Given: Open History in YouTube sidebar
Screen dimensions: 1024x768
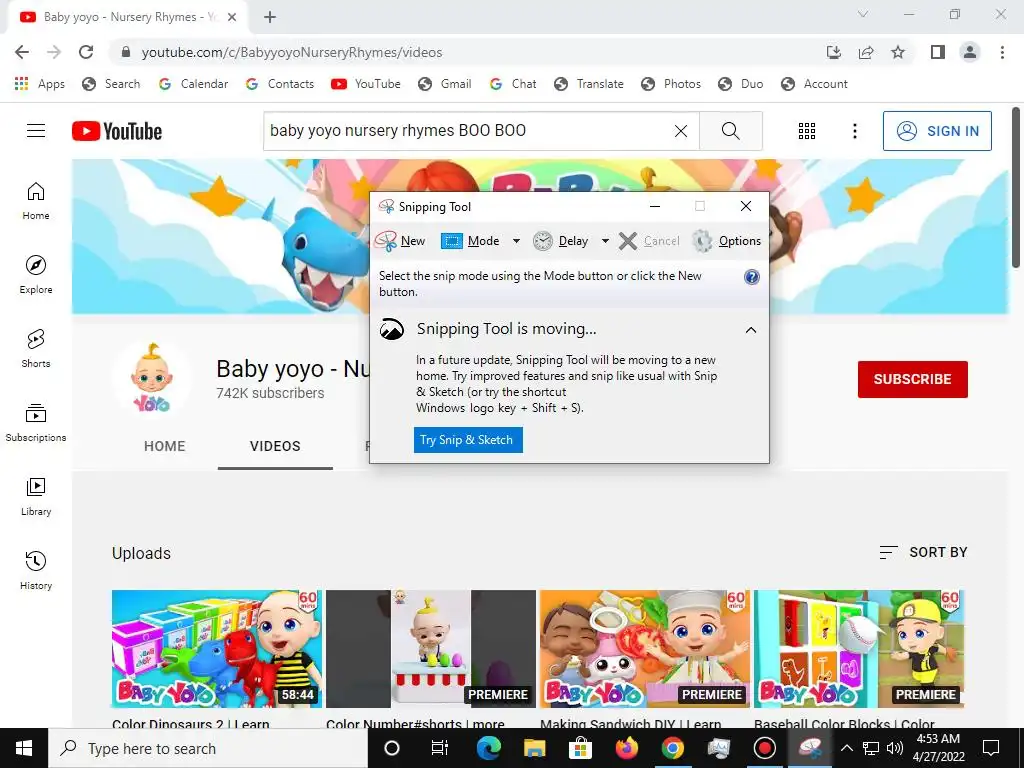Looking at the screenshot, I should 36,571.
